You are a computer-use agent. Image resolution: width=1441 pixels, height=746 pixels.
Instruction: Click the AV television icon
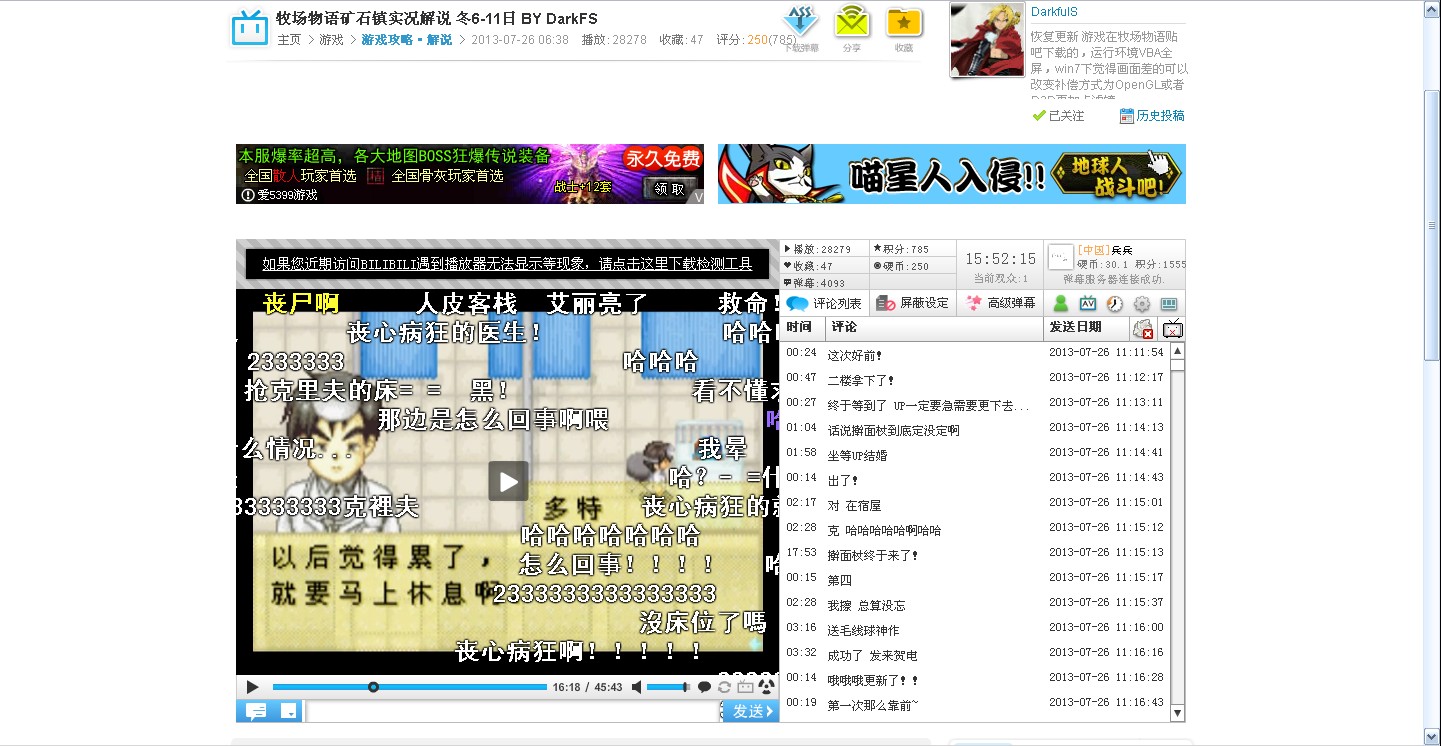[1088, 304]
